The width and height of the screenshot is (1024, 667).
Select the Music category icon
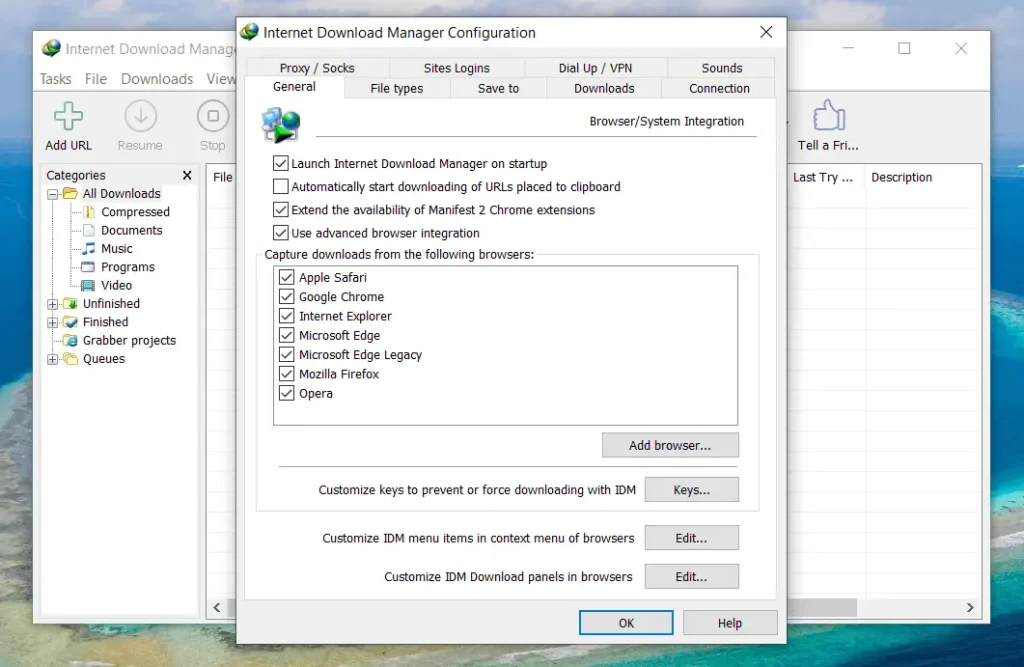[89, 249]
